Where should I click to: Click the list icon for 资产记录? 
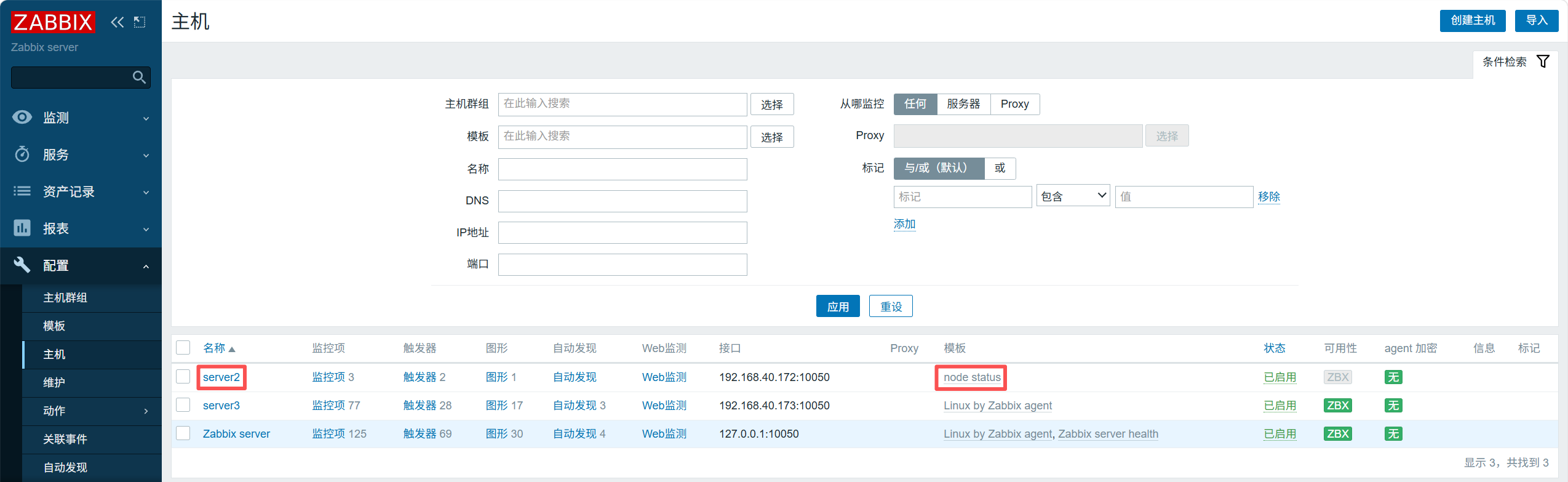pos(22,191)
